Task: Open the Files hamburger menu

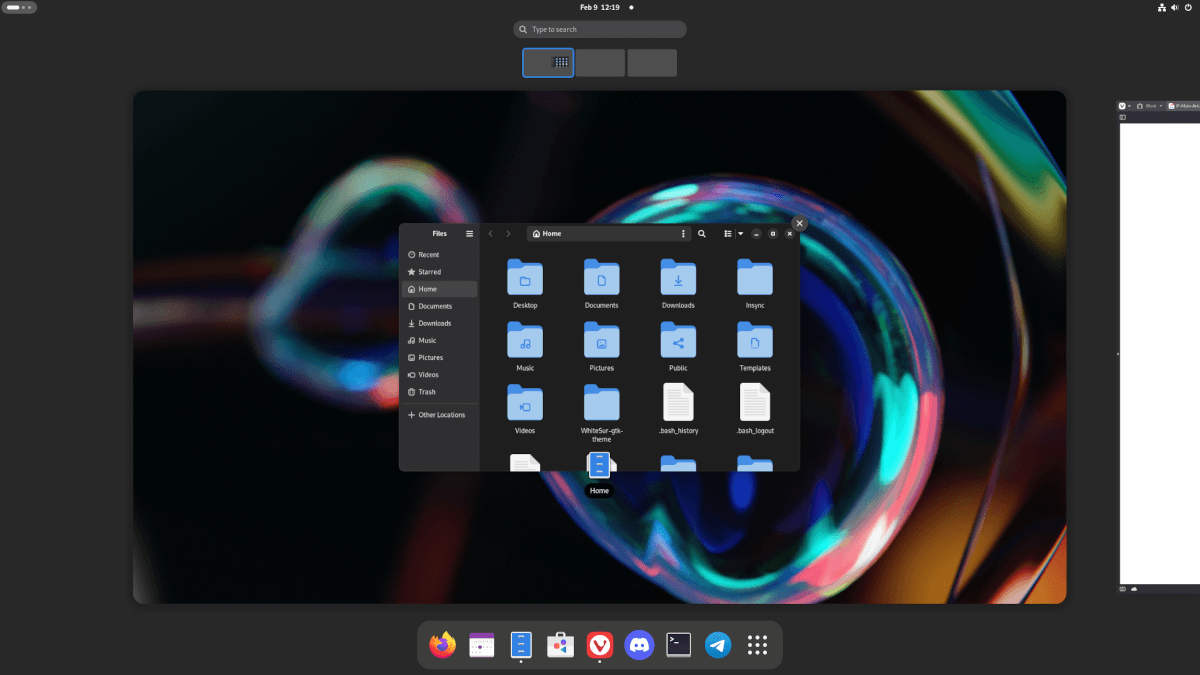Action: click(469, 233)
